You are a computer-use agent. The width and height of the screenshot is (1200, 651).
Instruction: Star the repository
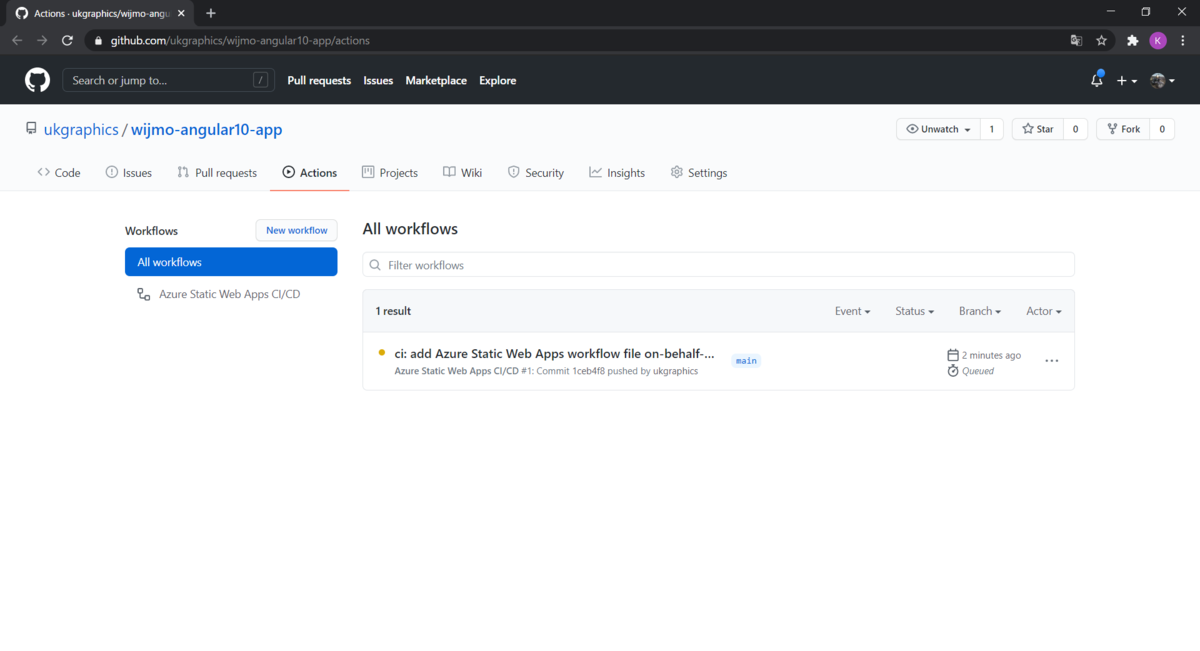coord(1037,129)
